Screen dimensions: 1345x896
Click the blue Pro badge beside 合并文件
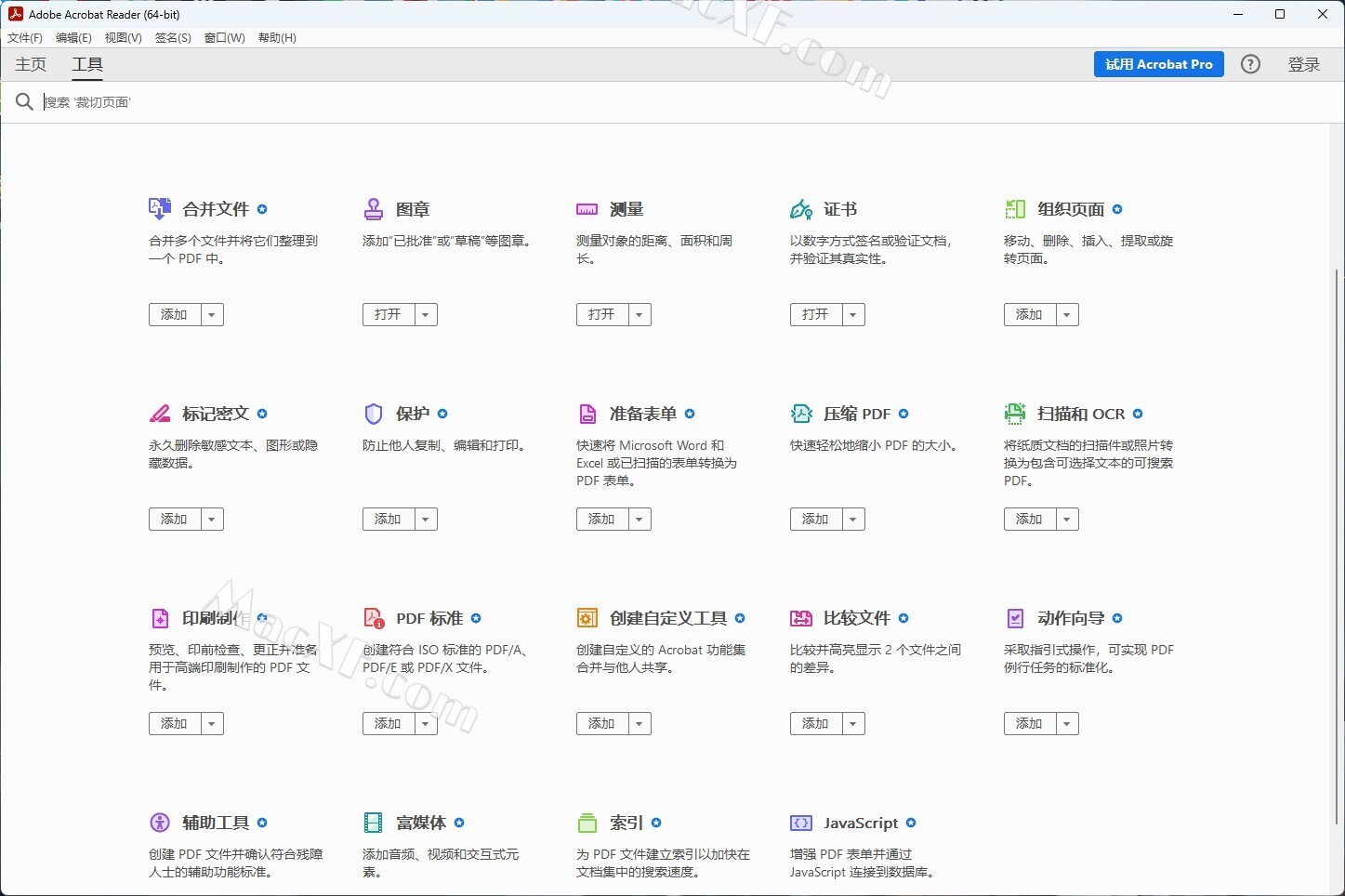tap(262, 209)
